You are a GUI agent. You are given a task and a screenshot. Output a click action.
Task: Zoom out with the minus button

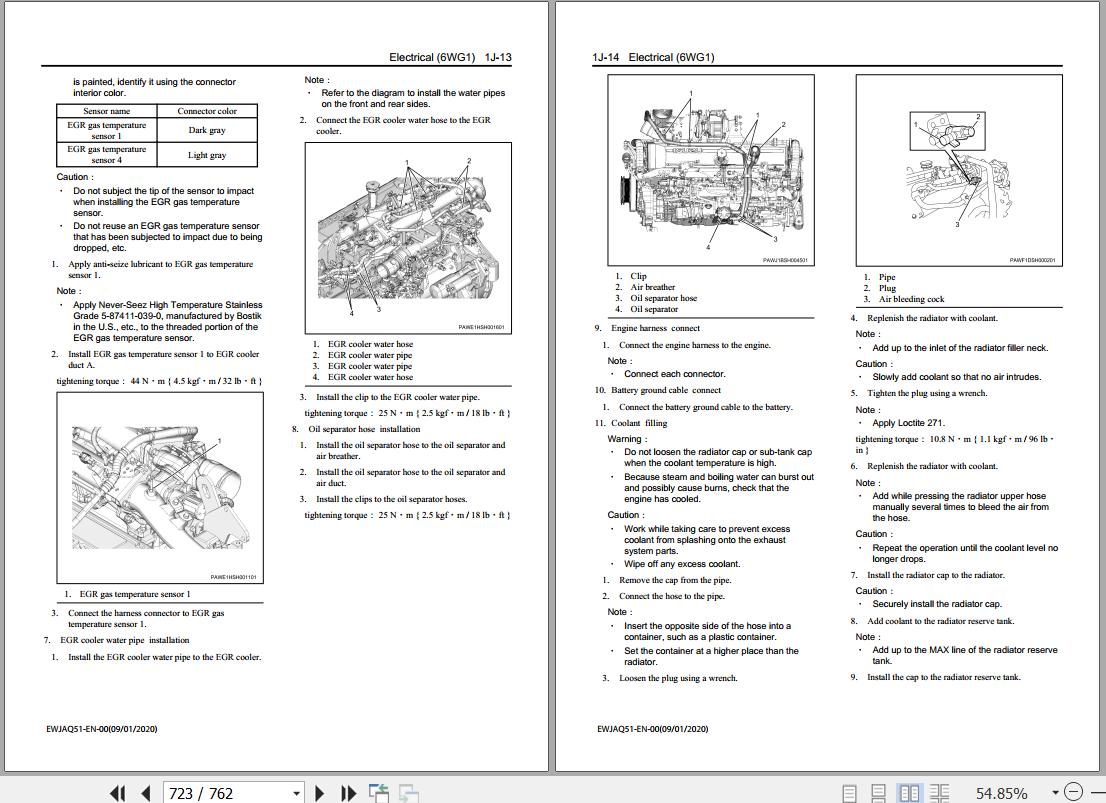point(1073,792)
